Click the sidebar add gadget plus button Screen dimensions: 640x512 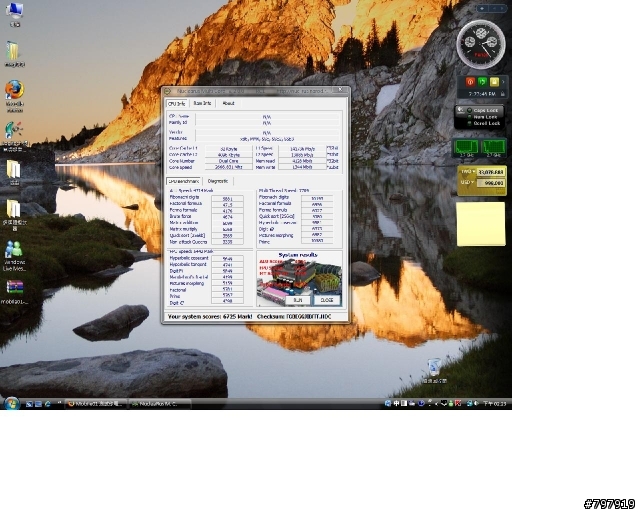482,9
